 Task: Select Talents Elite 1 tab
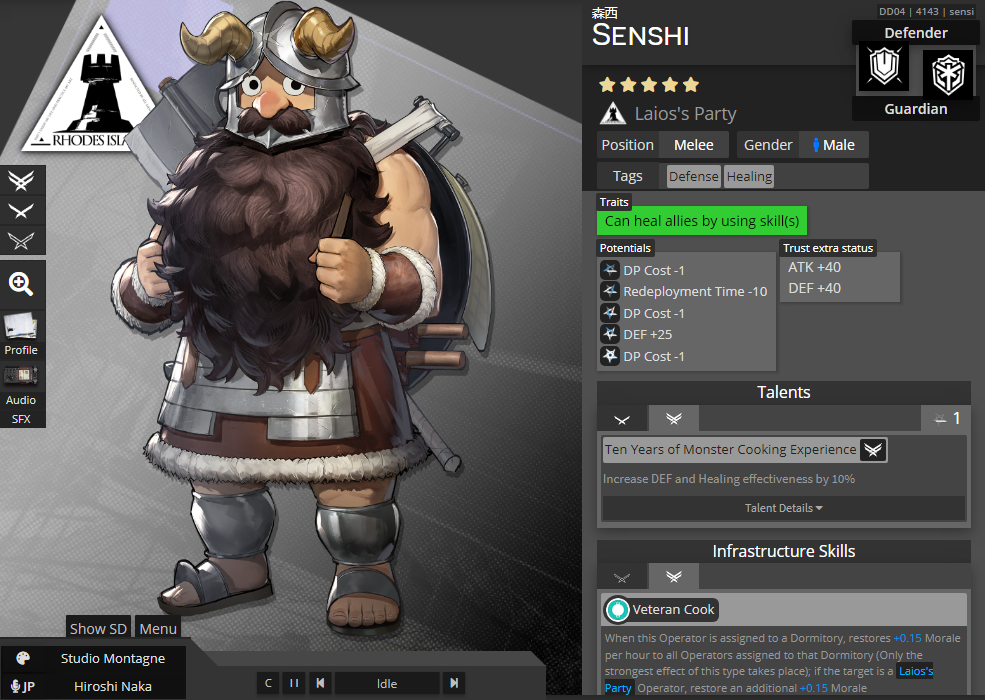click(x=623, y=419)
